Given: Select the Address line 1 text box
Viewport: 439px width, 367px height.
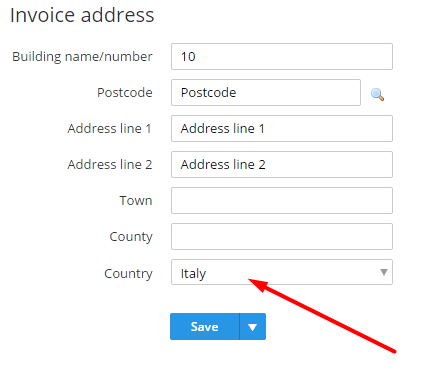Looking at the screenshot, I should click(282, 128).
